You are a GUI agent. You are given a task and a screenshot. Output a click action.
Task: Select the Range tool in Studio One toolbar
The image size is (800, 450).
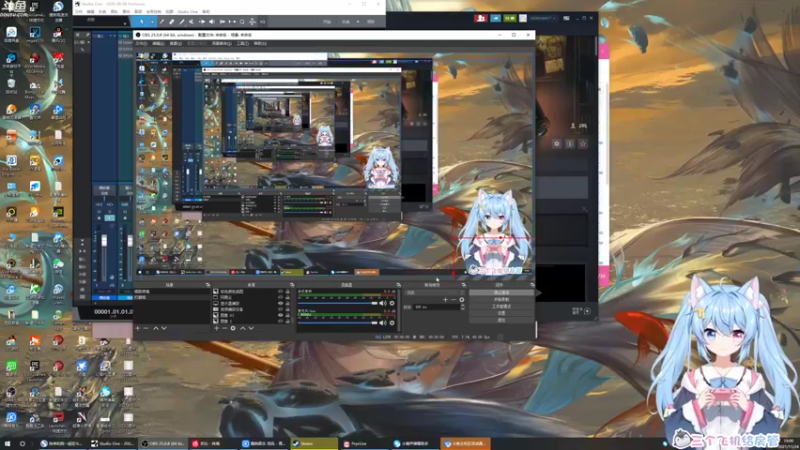[152, 22]
